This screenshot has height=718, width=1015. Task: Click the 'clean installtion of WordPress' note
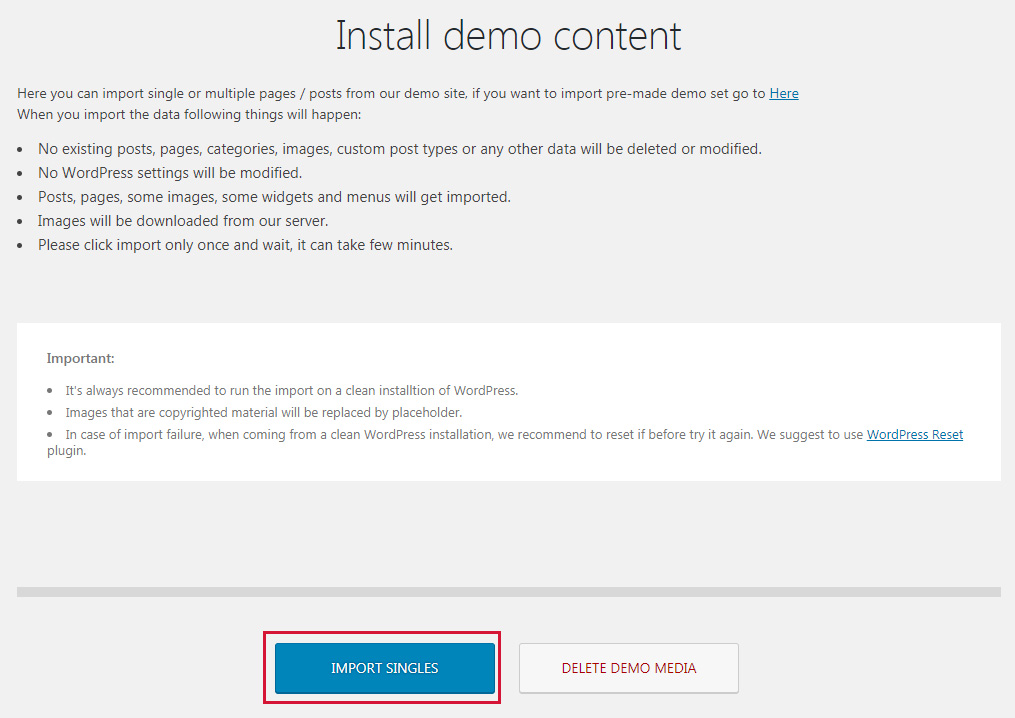[x=291, y=391]
